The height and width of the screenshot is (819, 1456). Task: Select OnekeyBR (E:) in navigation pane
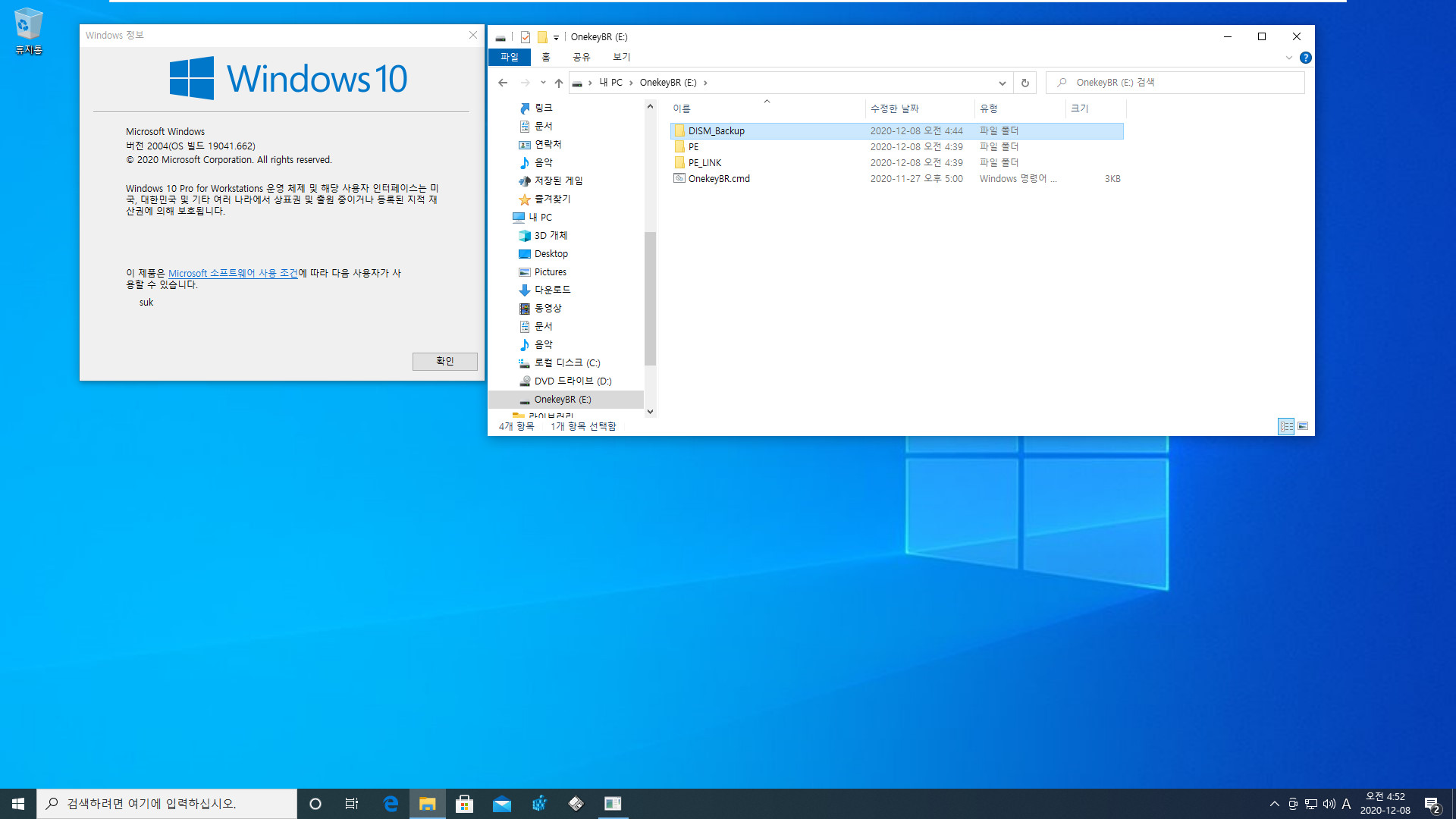tap(562, 400)
